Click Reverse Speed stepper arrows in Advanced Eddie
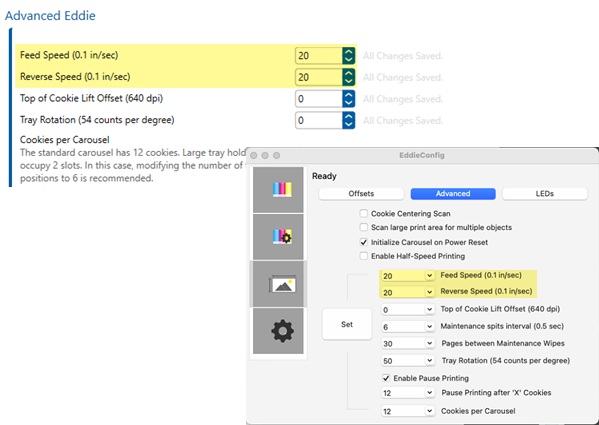599x425 pixels. pyautogui.click(x=348, y=77)
